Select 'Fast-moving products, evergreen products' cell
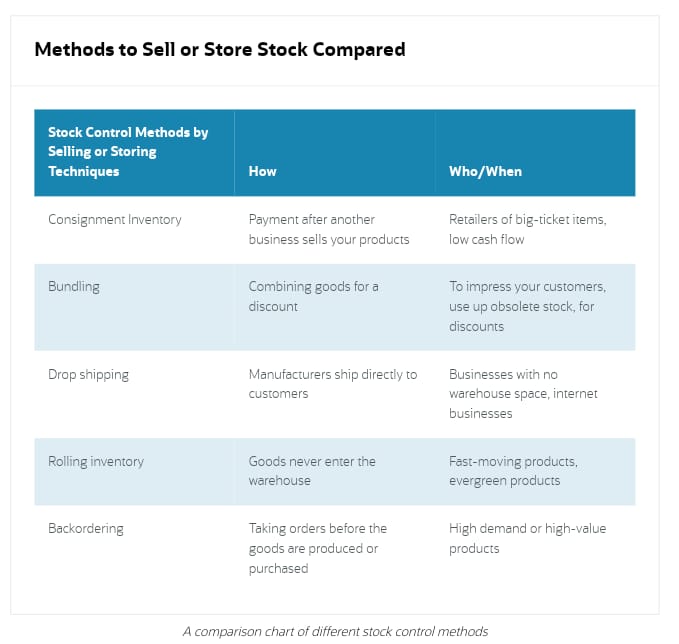Image resolution: width=679 pixels, height=644 pixels. [513, 471]
